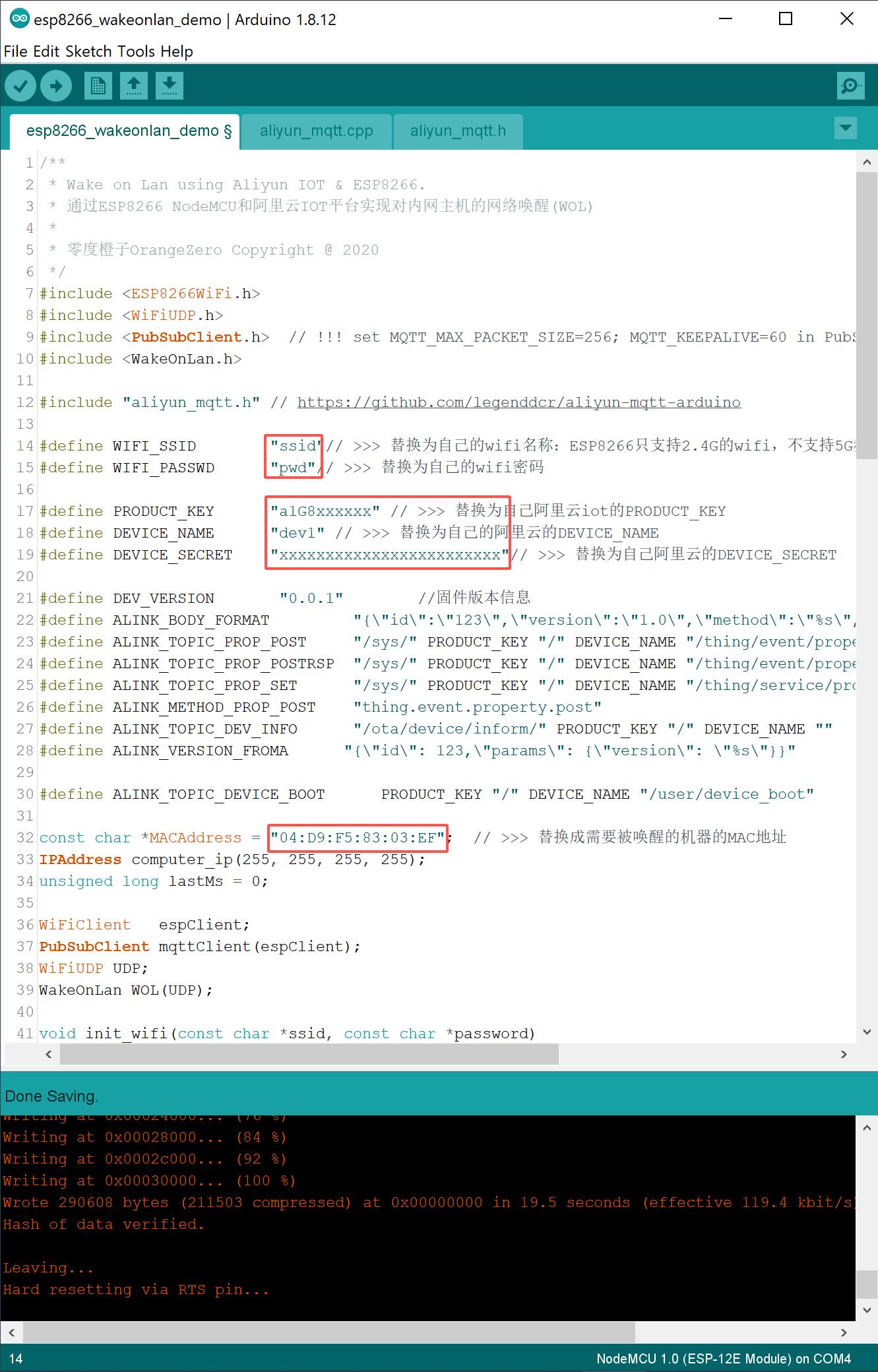
Task: Click the Open sketch up-arrow icon
Action: tap(134, 86)
